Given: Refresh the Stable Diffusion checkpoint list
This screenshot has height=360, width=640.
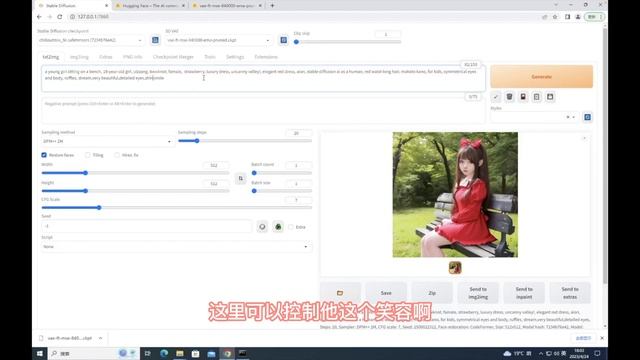Looking at the screenshot, I should pos(155,40).
